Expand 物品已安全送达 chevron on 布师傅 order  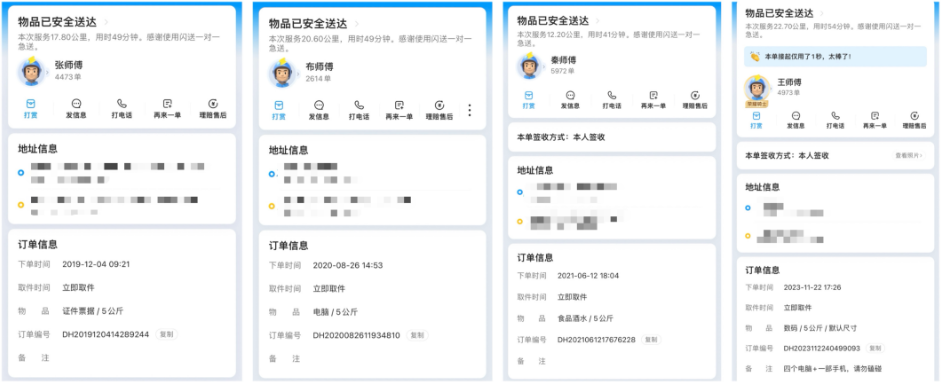[x=357, y=24]
